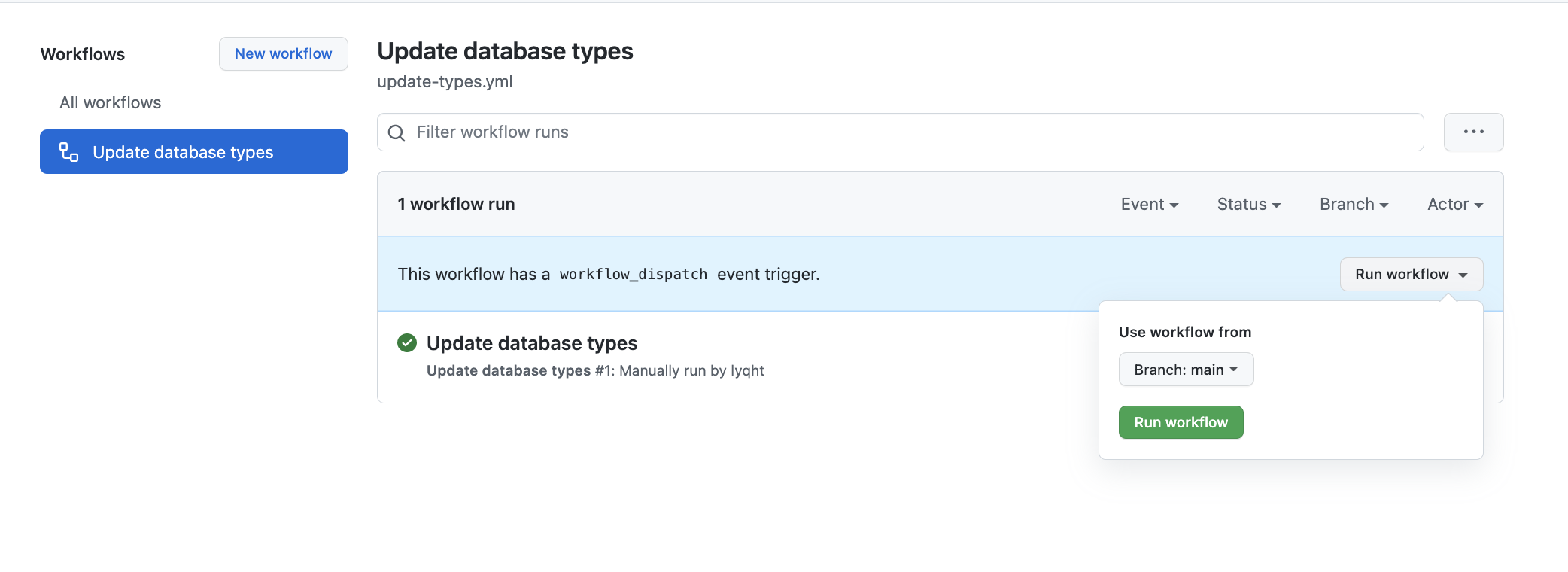Click the New workflow button
The height and width of the screenshot is (572, 1568).
coord(283,54)
